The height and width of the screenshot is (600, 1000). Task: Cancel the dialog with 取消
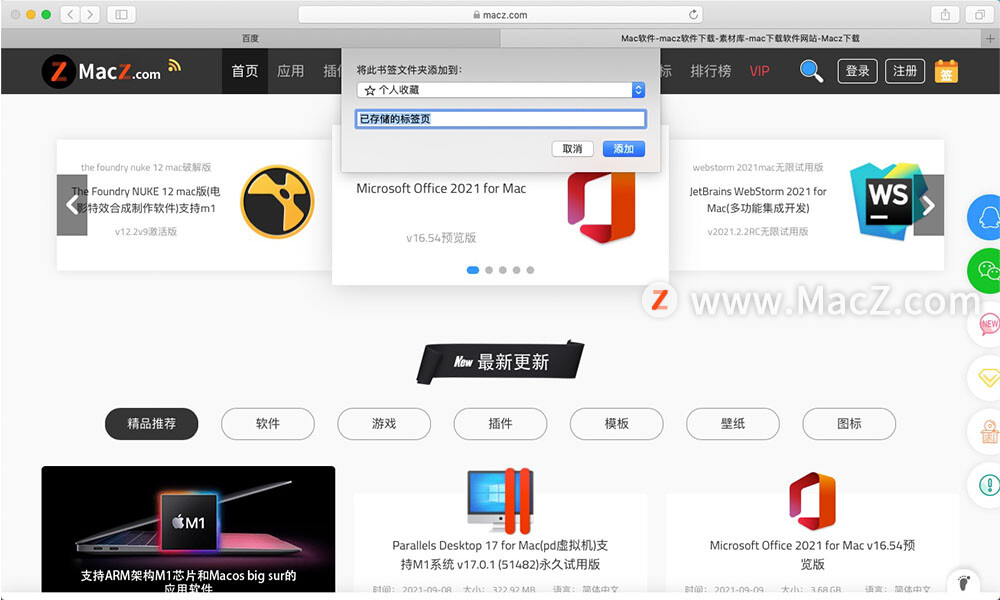point(572,149)
